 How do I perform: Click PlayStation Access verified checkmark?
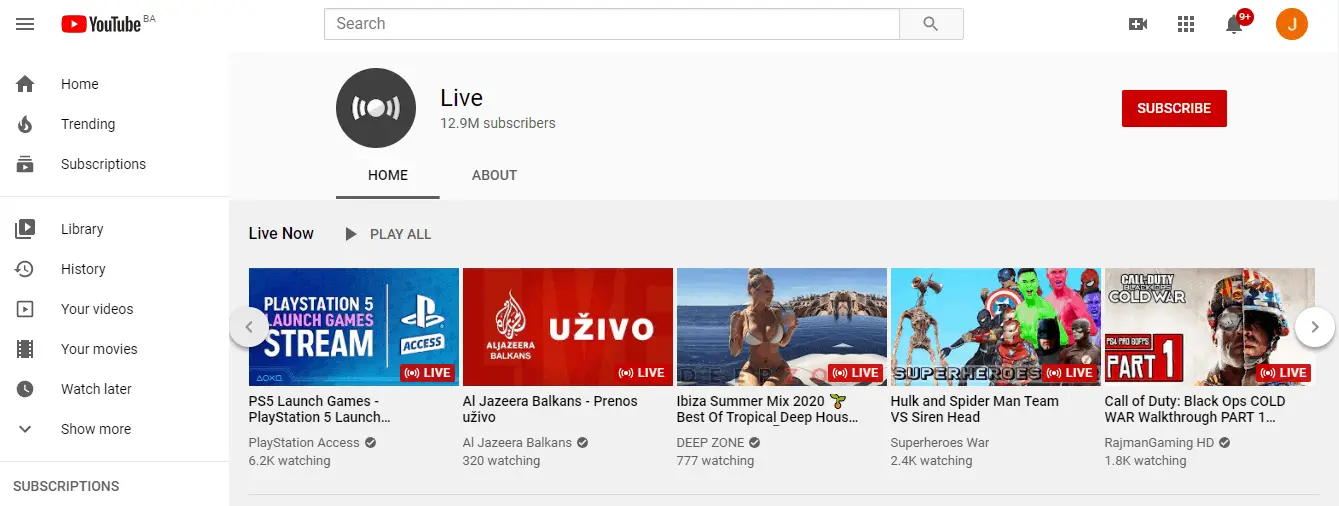click(370, 443)
